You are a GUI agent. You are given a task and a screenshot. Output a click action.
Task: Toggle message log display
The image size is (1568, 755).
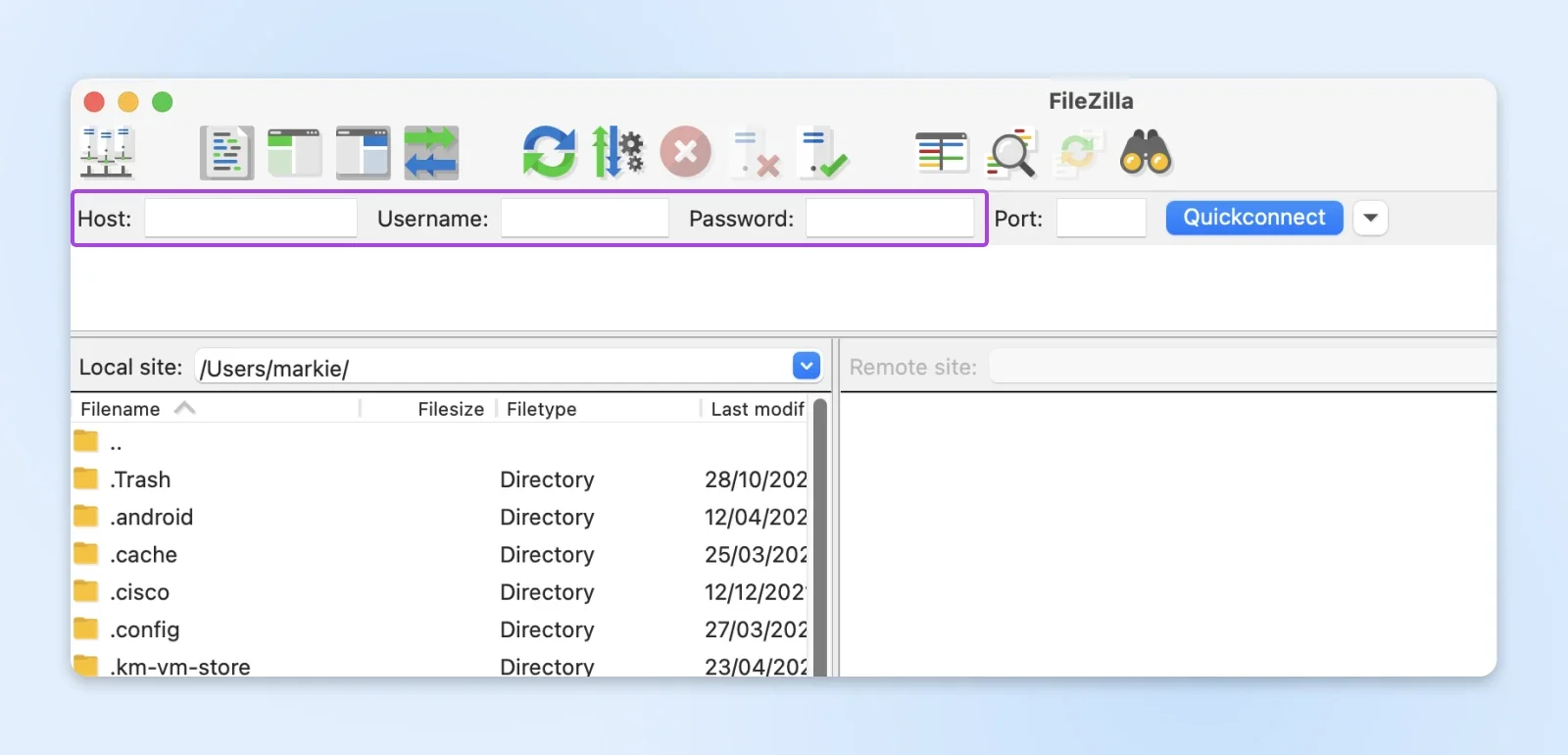click(x=227, y=153)
